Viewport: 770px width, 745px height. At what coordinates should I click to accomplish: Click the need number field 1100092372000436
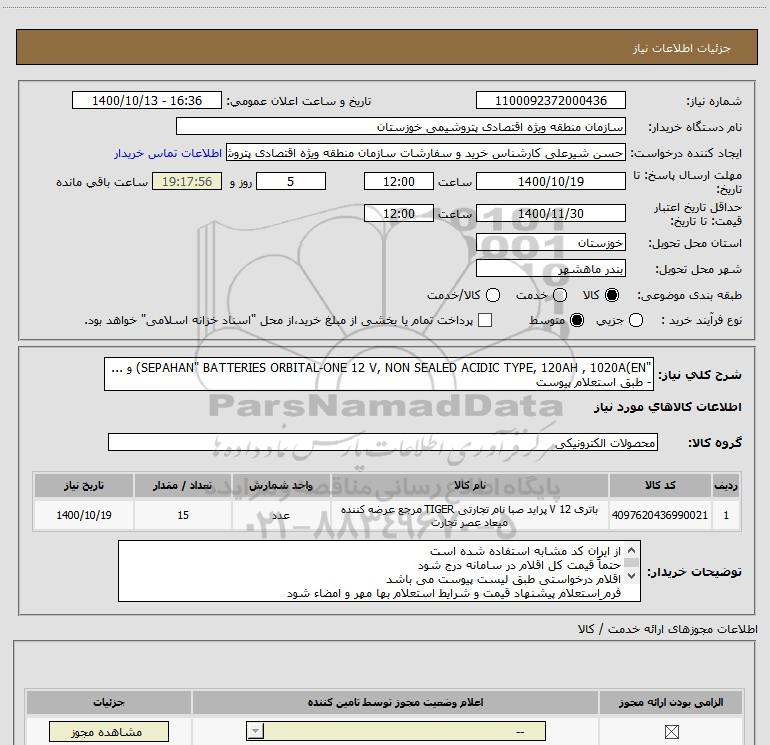pyautogui.click(x=550, y=100)
